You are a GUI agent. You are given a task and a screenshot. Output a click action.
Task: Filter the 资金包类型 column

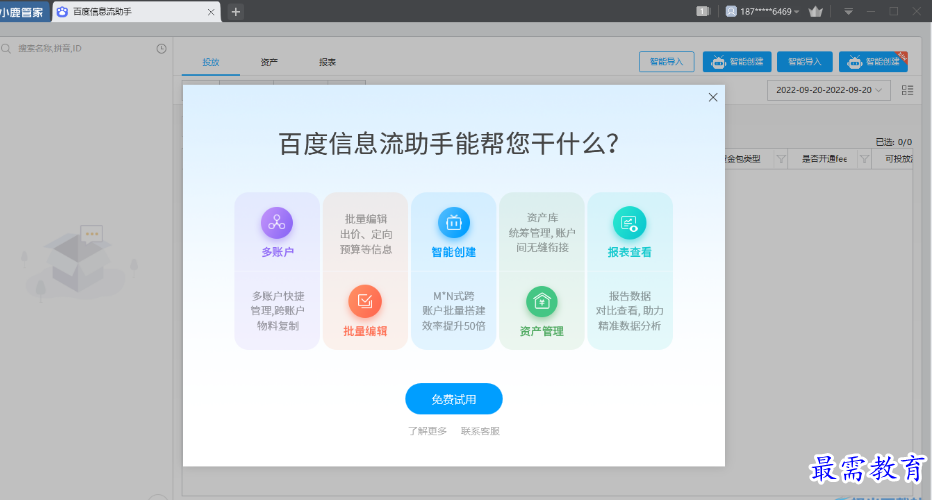(781, 159)
